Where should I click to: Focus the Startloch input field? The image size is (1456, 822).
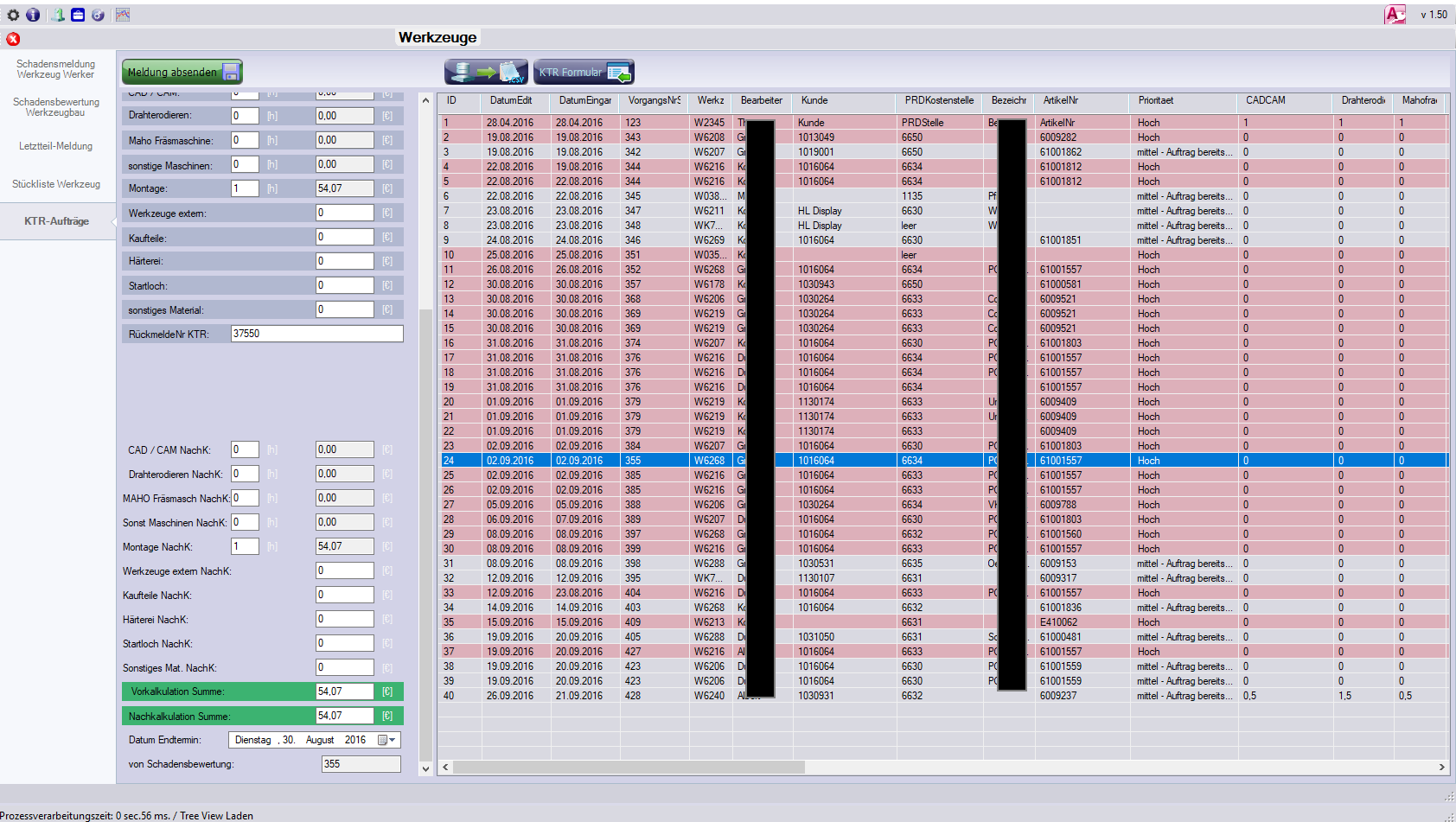(345, 285)
